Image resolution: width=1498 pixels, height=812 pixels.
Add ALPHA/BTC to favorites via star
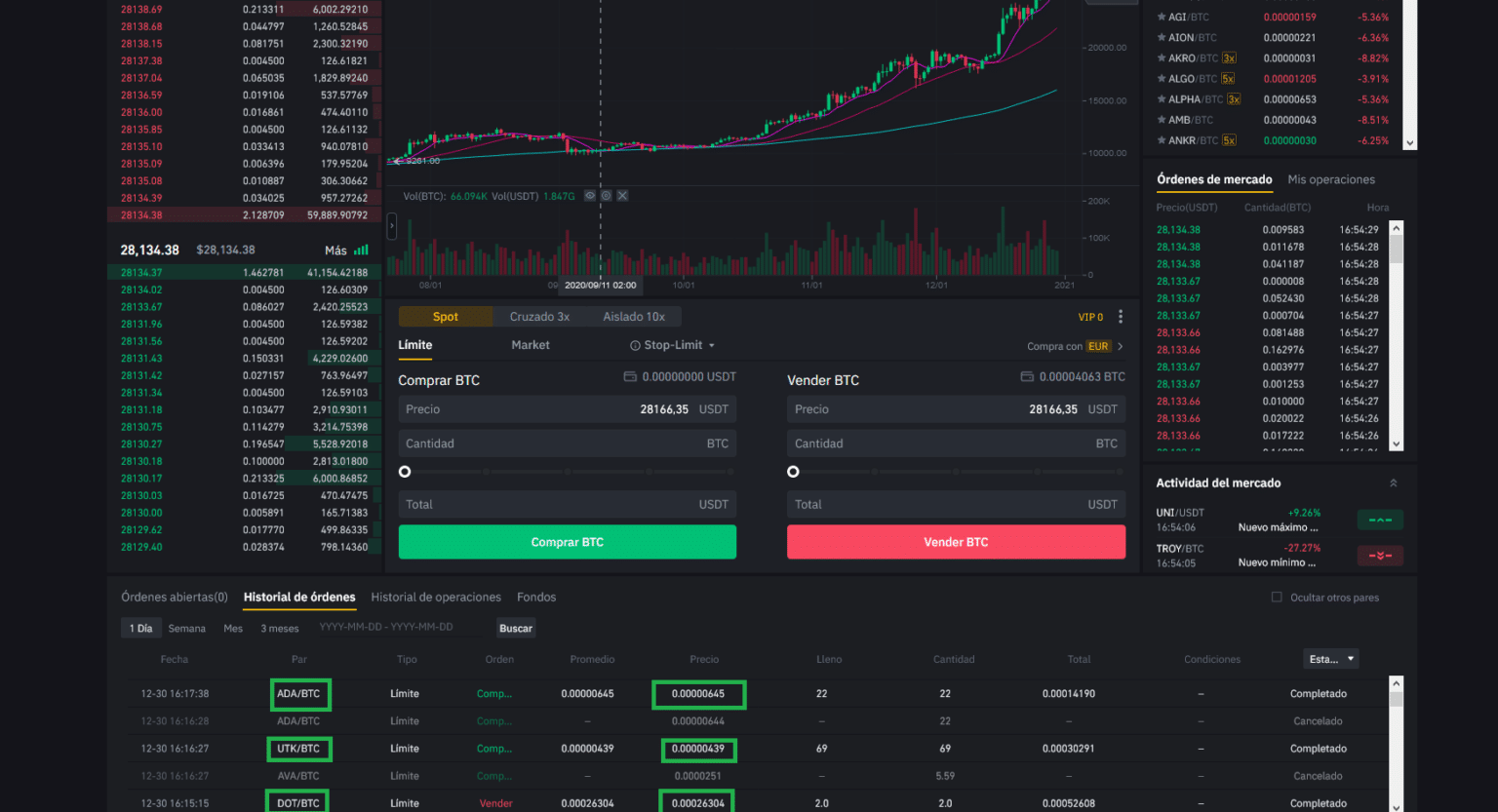coord(1161,98)
